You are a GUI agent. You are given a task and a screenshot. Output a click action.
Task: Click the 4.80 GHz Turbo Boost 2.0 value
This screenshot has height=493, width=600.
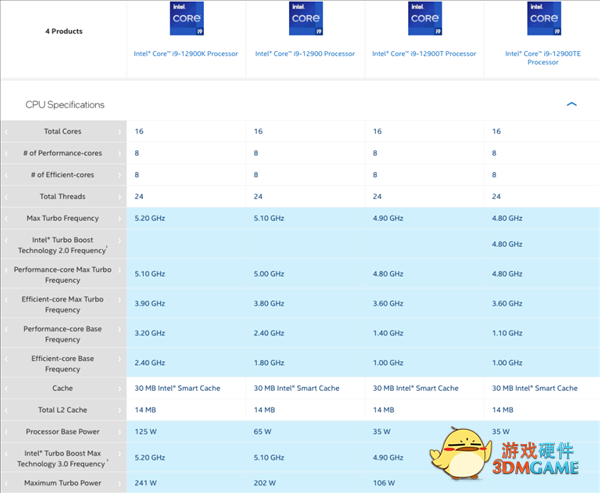coord(507,244)
